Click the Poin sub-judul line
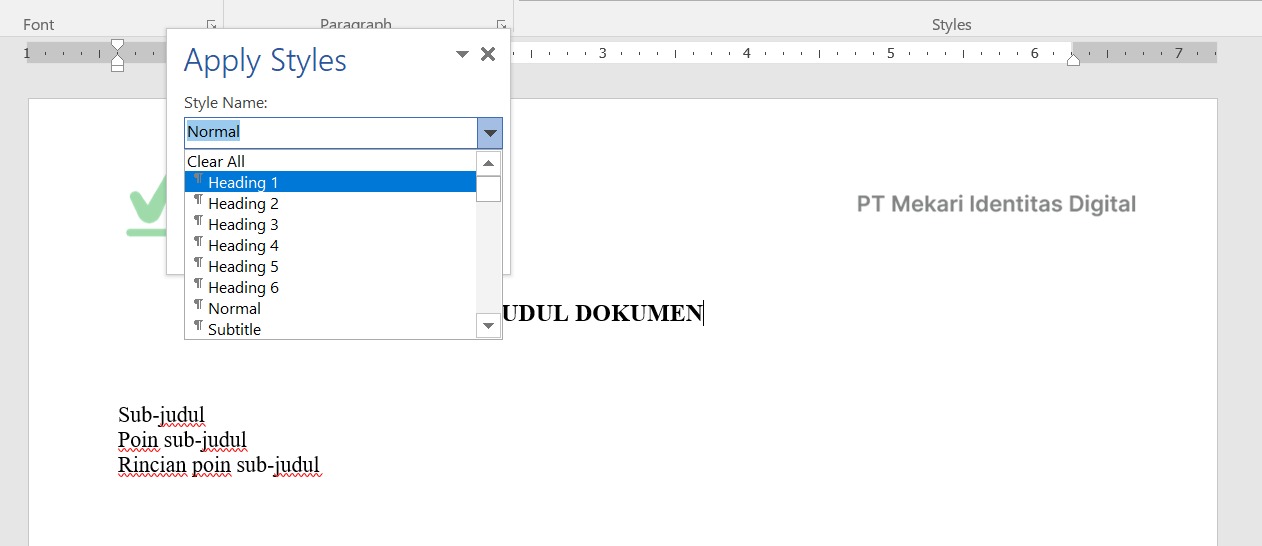This screenshot has width=1262, height=546. pos(182,440)
